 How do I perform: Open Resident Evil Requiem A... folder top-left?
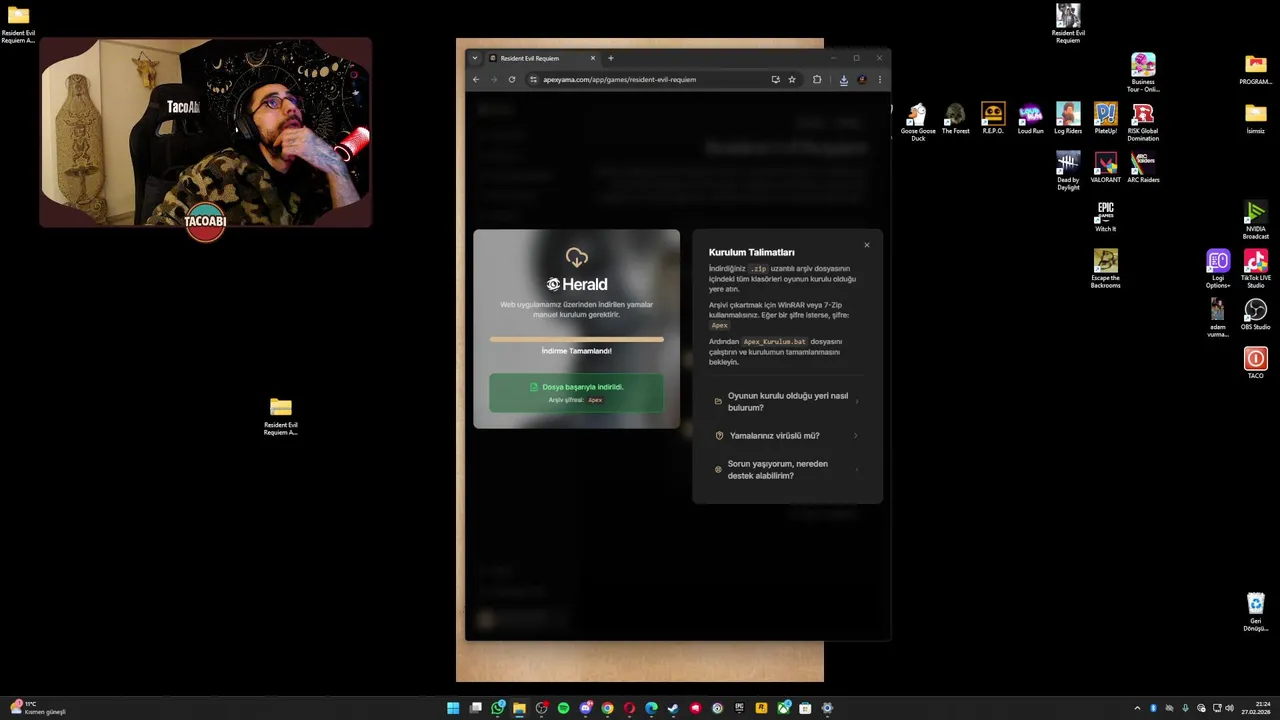pos(18,24)
